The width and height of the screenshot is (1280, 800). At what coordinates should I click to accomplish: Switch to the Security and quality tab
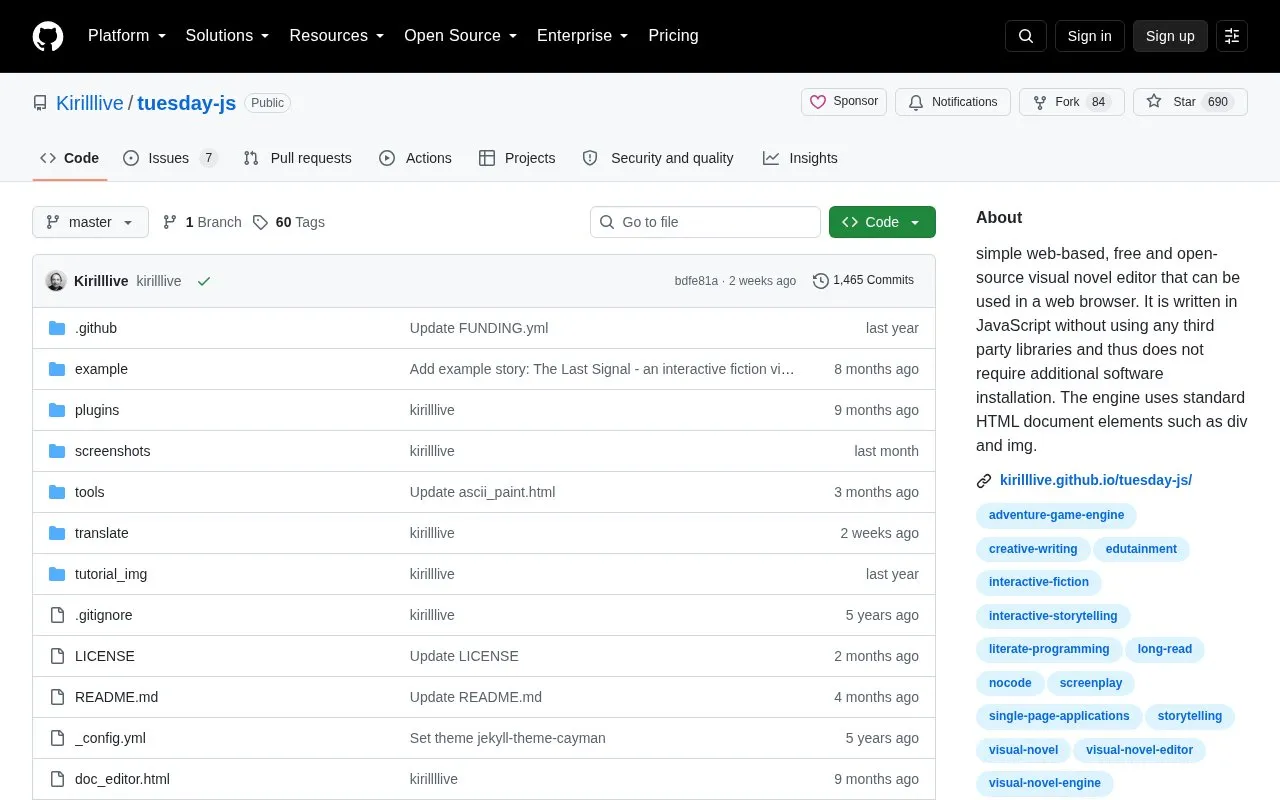click(x=658, y=158)
